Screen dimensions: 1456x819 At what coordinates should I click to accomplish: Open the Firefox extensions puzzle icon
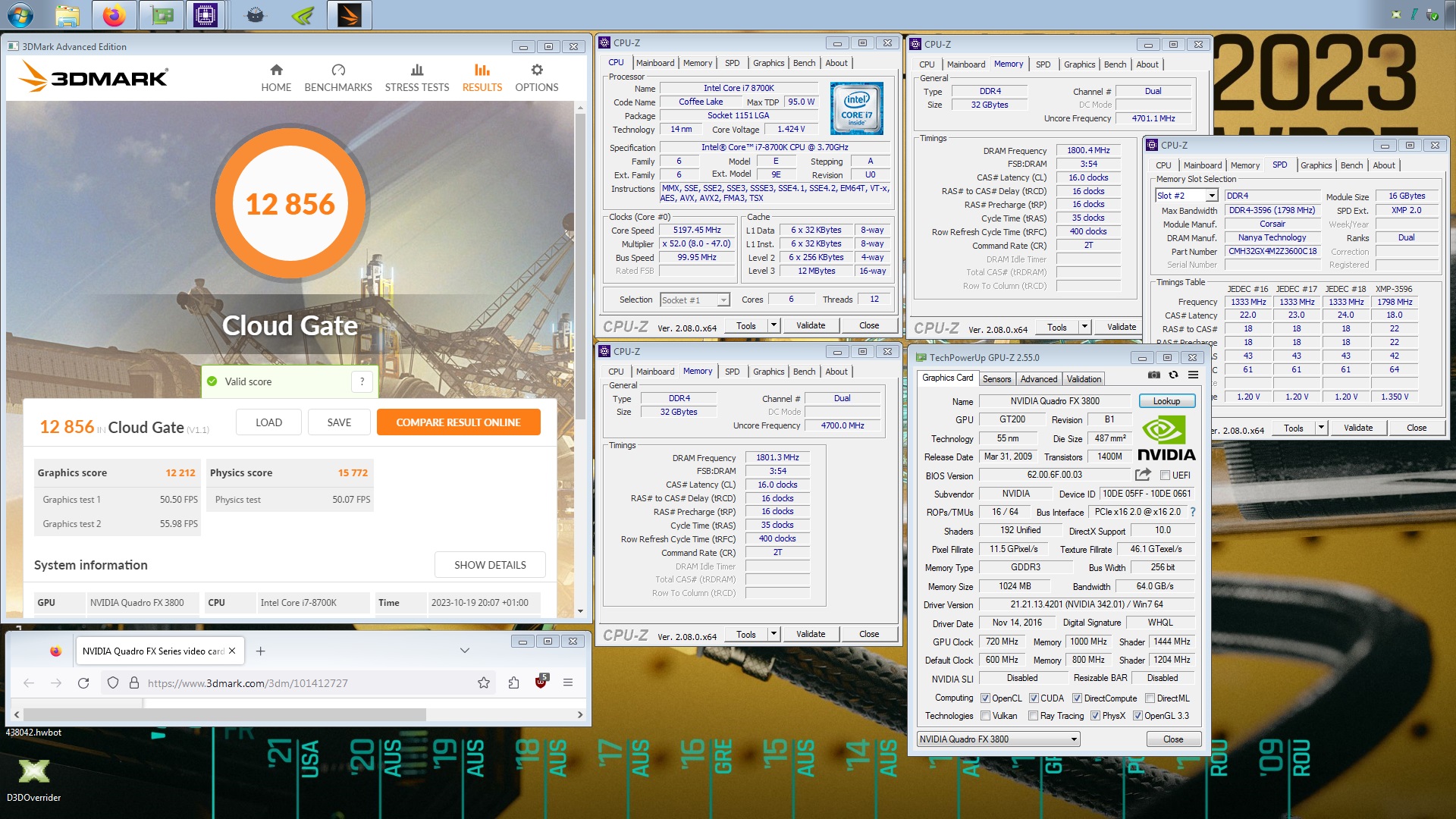point(513,682)
